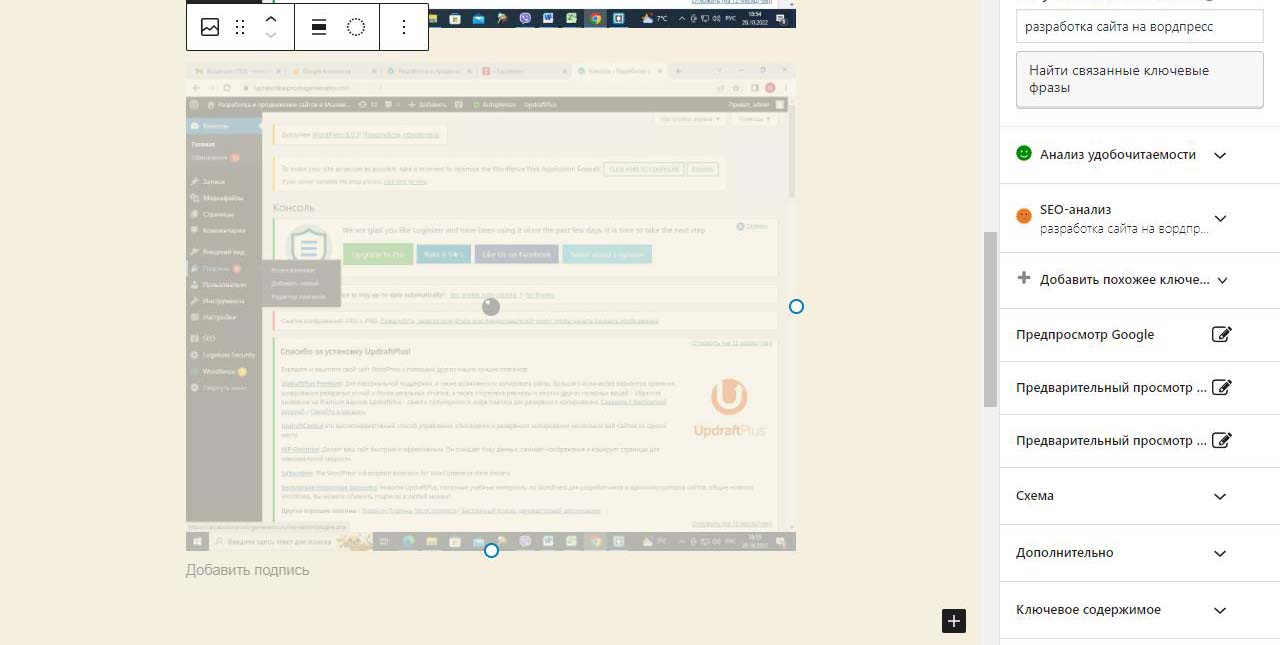Expand Добавить похожее ключевое слово section
Screen dimensions: 1280x645
(x=1221, y=280)
